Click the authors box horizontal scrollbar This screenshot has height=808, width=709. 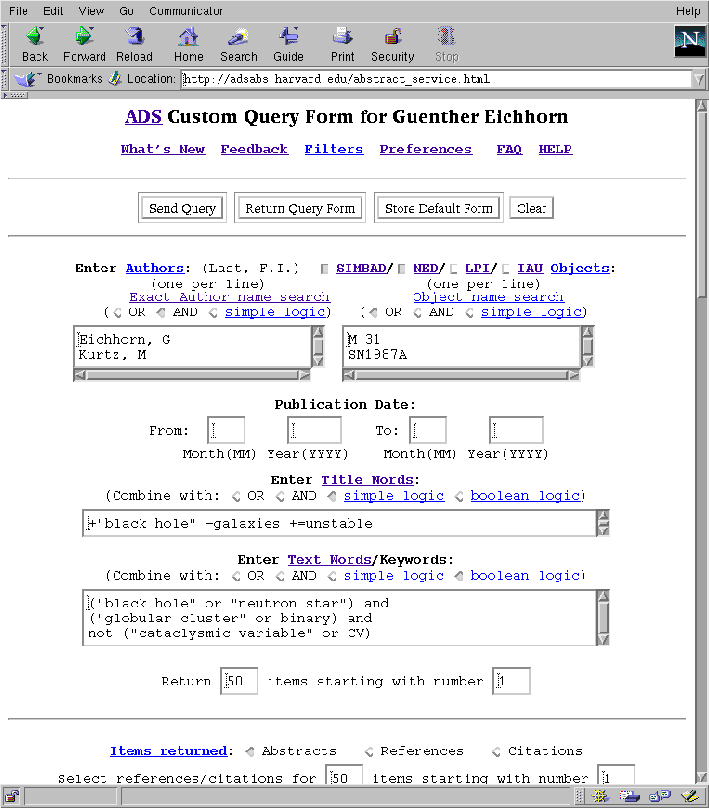pyautogui.click(x=192, y=375)
